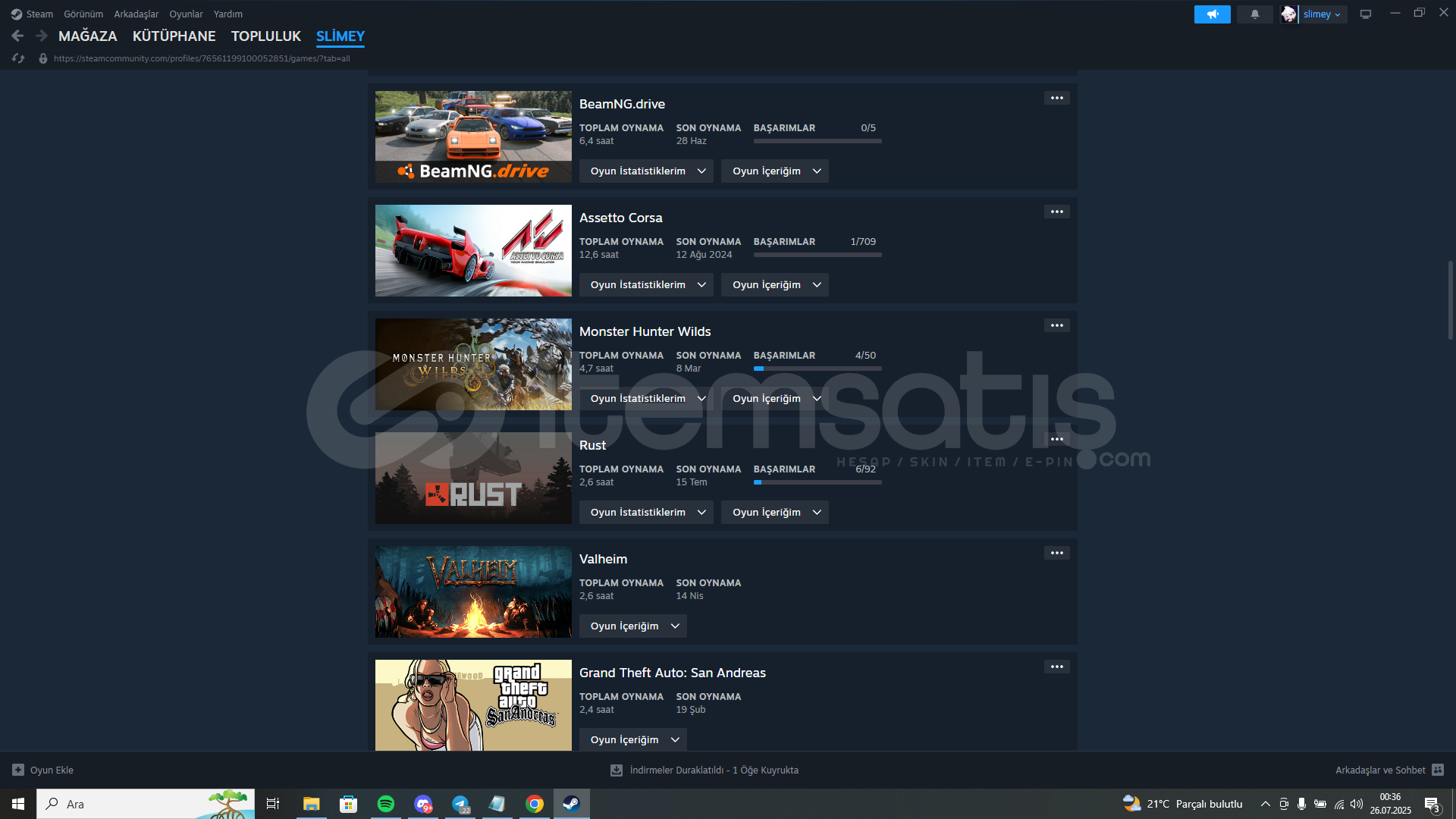Image resolution: width=1456 pixels, height=819 pixels.
Task: Click the steamcommunity URL address text
Action: click(x=202, y=58)
